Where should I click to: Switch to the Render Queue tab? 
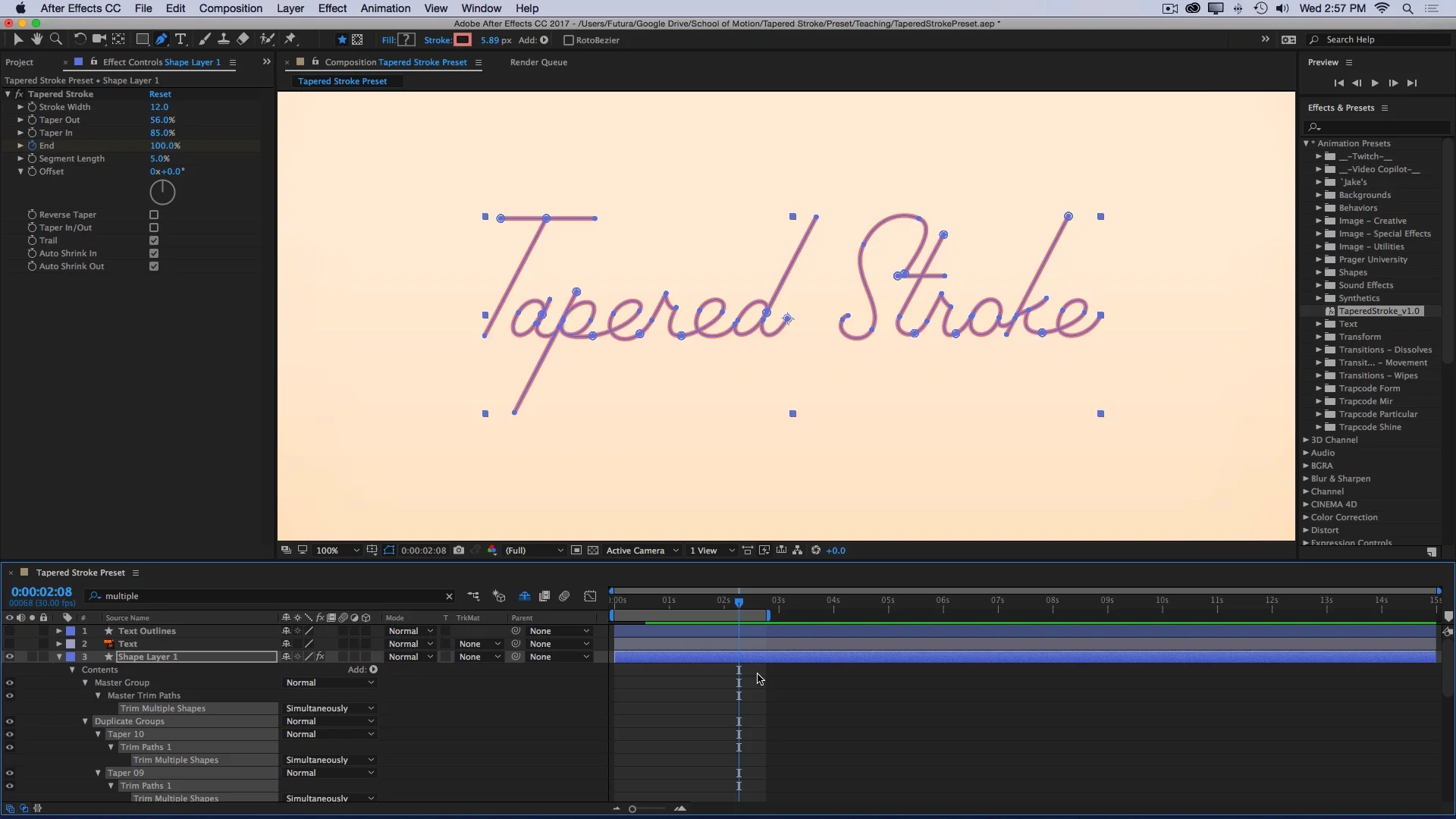[538, 62]
